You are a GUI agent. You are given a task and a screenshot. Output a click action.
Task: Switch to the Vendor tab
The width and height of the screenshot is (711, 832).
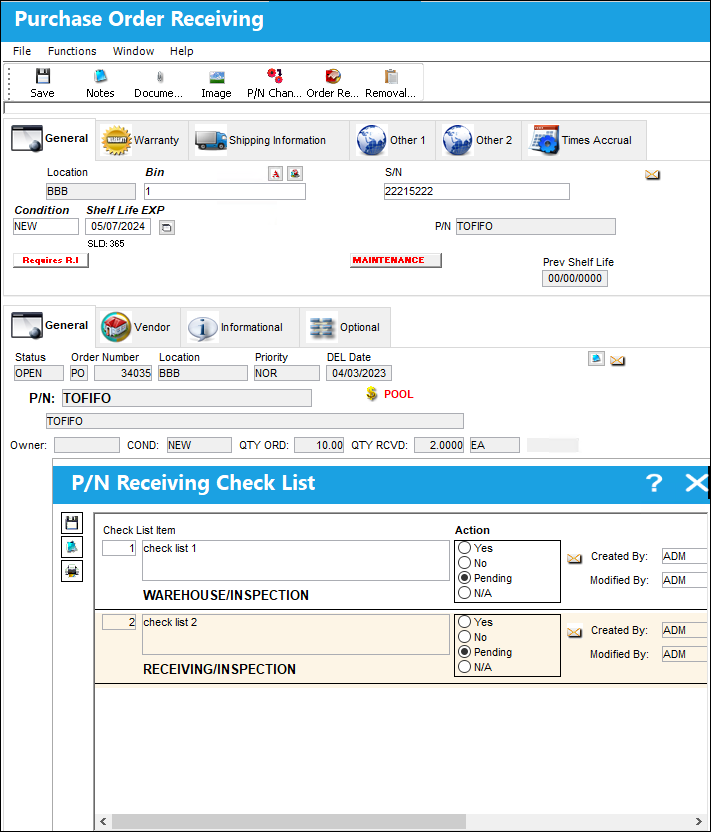click(138, 327)
